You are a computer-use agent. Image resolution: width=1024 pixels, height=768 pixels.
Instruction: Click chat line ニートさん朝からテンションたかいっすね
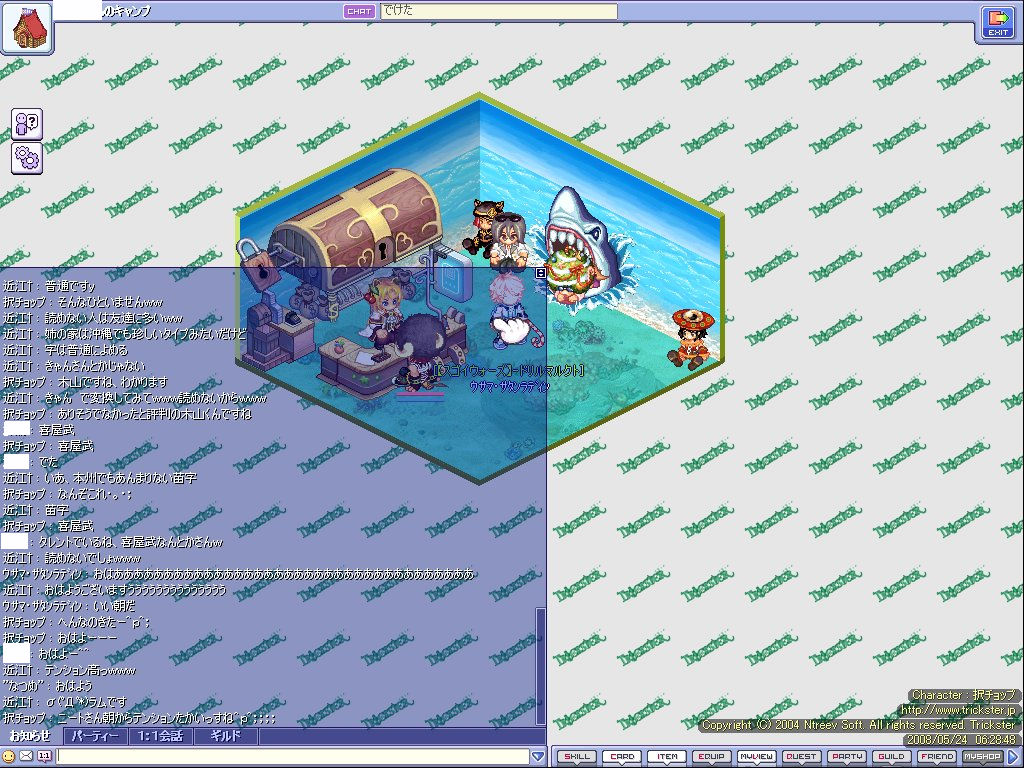coord(139,718)
